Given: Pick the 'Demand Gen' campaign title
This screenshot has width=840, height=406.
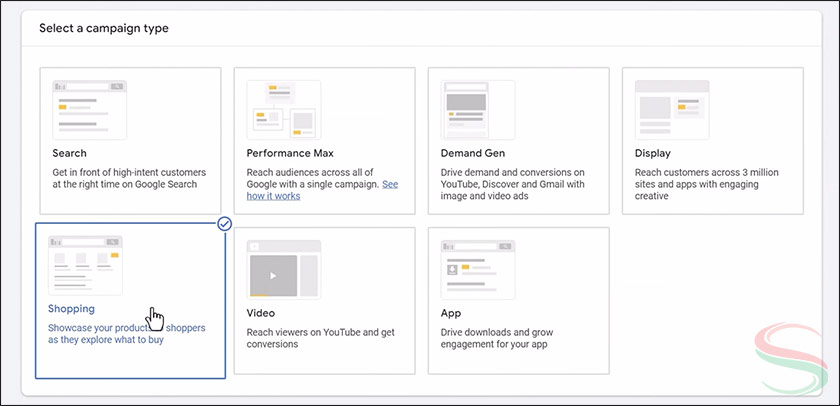Looking at the screenshot, I should point(473,154).
